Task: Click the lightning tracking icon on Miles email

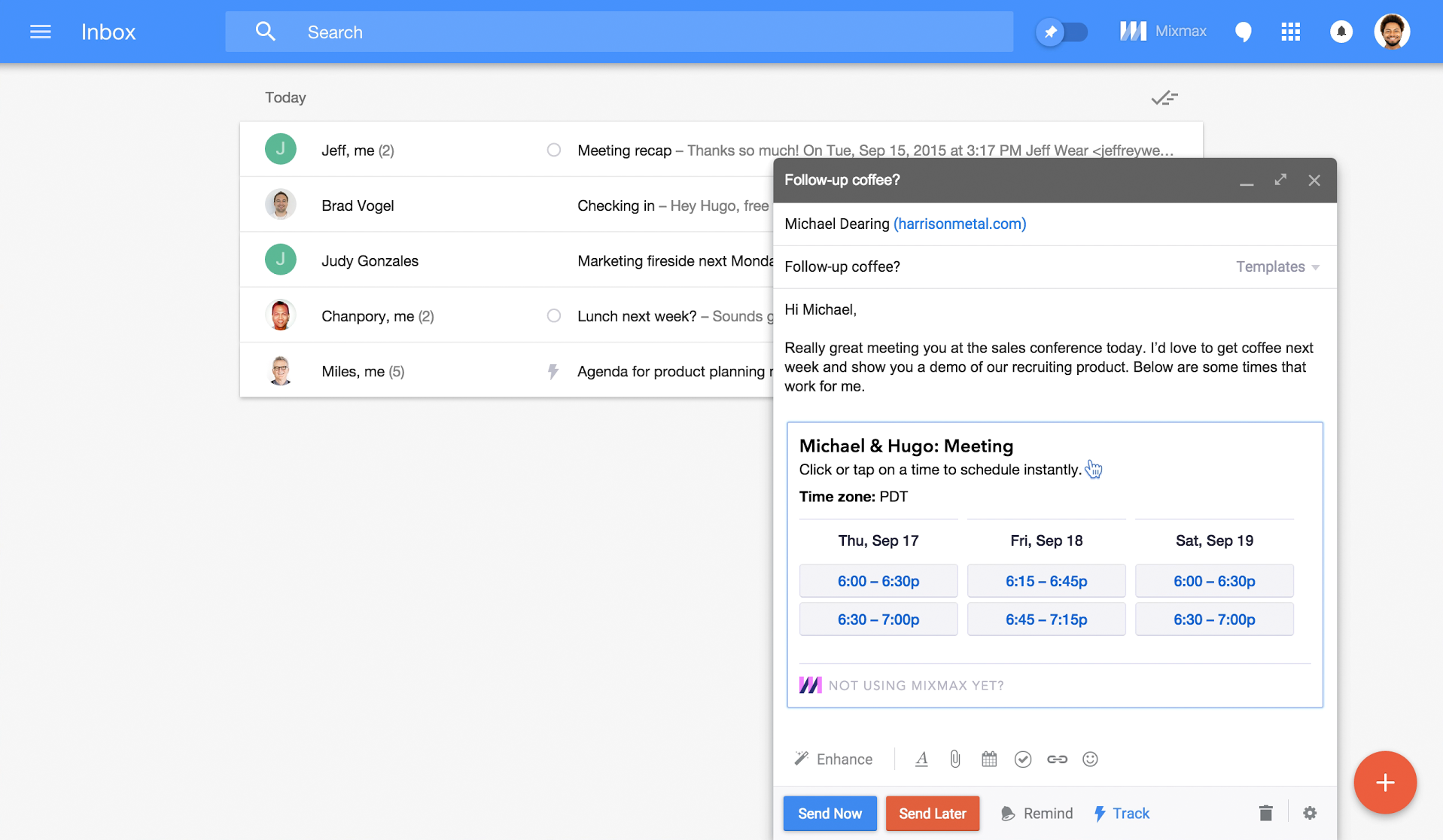Action: [553, 371]
